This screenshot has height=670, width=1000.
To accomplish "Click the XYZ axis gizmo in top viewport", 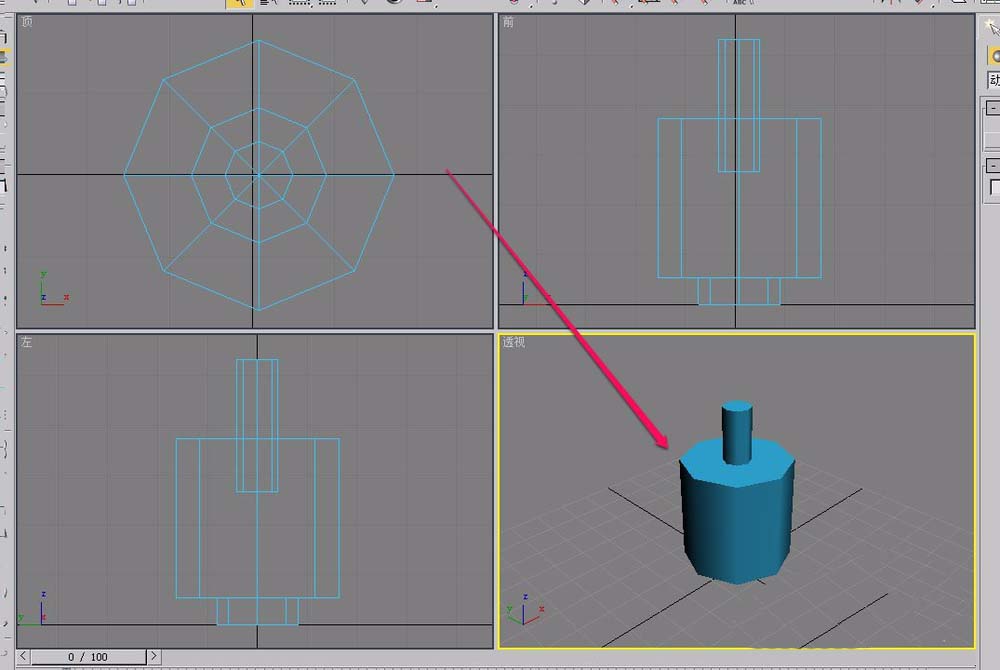I will 50,289.
